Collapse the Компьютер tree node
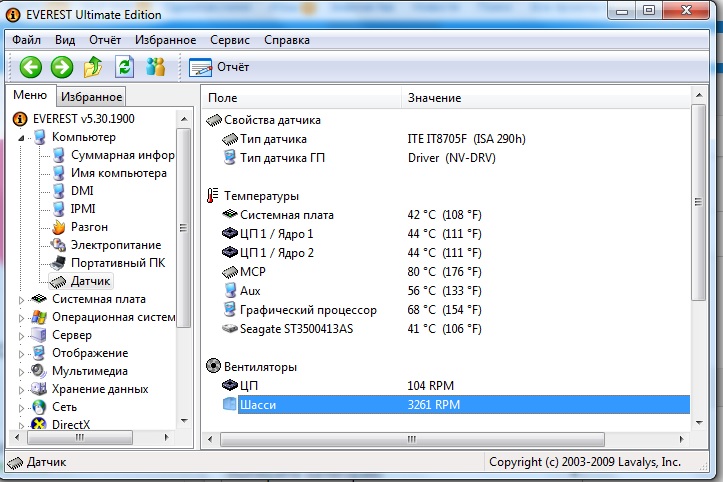Viewport: 723px width, 482px height. [21, 138]
